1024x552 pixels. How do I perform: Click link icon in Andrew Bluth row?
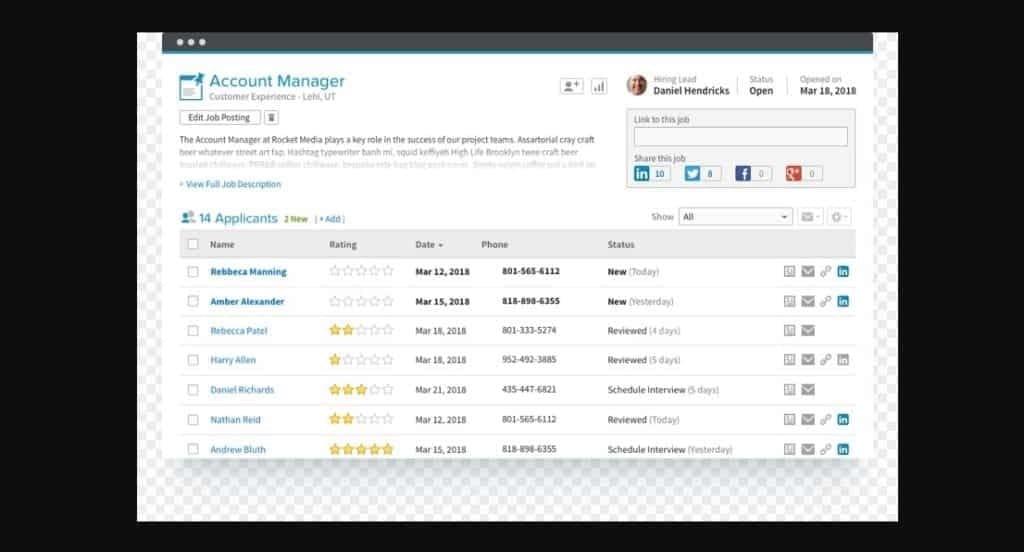(825, 449)
